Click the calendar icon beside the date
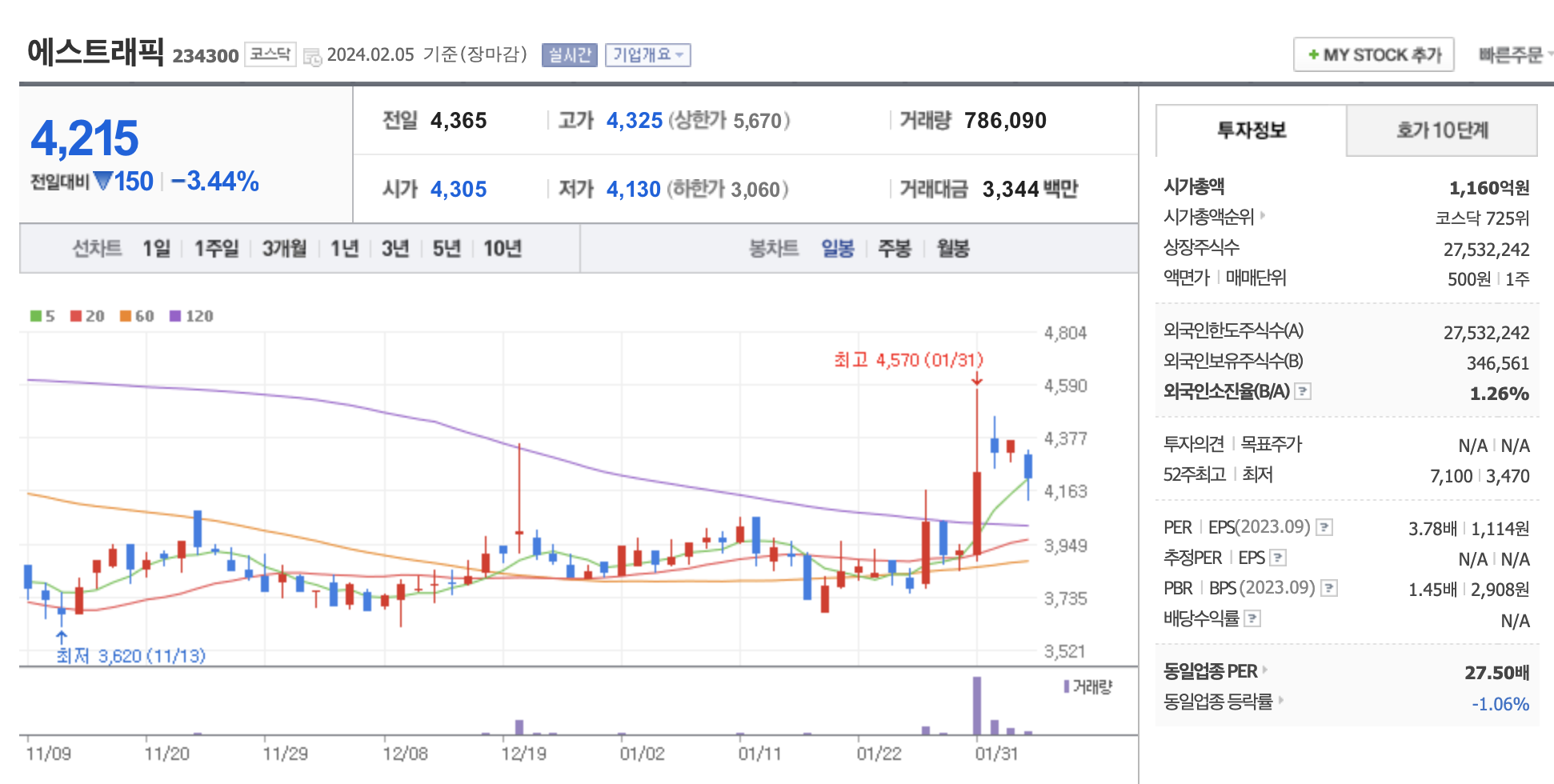Screen dimensions: 1554x784 [x=312, y=57]
